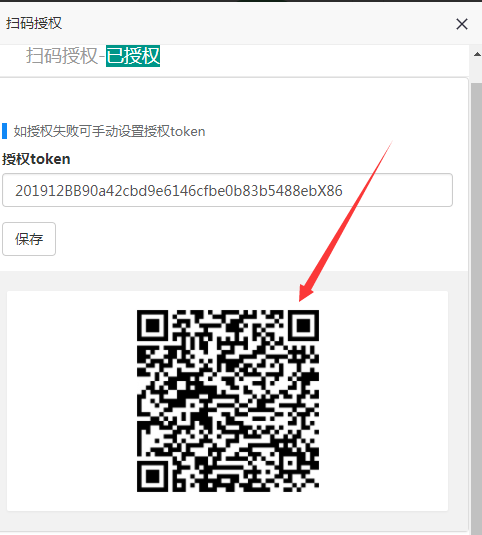The width and height of the screenshot is (482, 535).
Task: Click the bold 授权token label
Action: click(36, 159)
